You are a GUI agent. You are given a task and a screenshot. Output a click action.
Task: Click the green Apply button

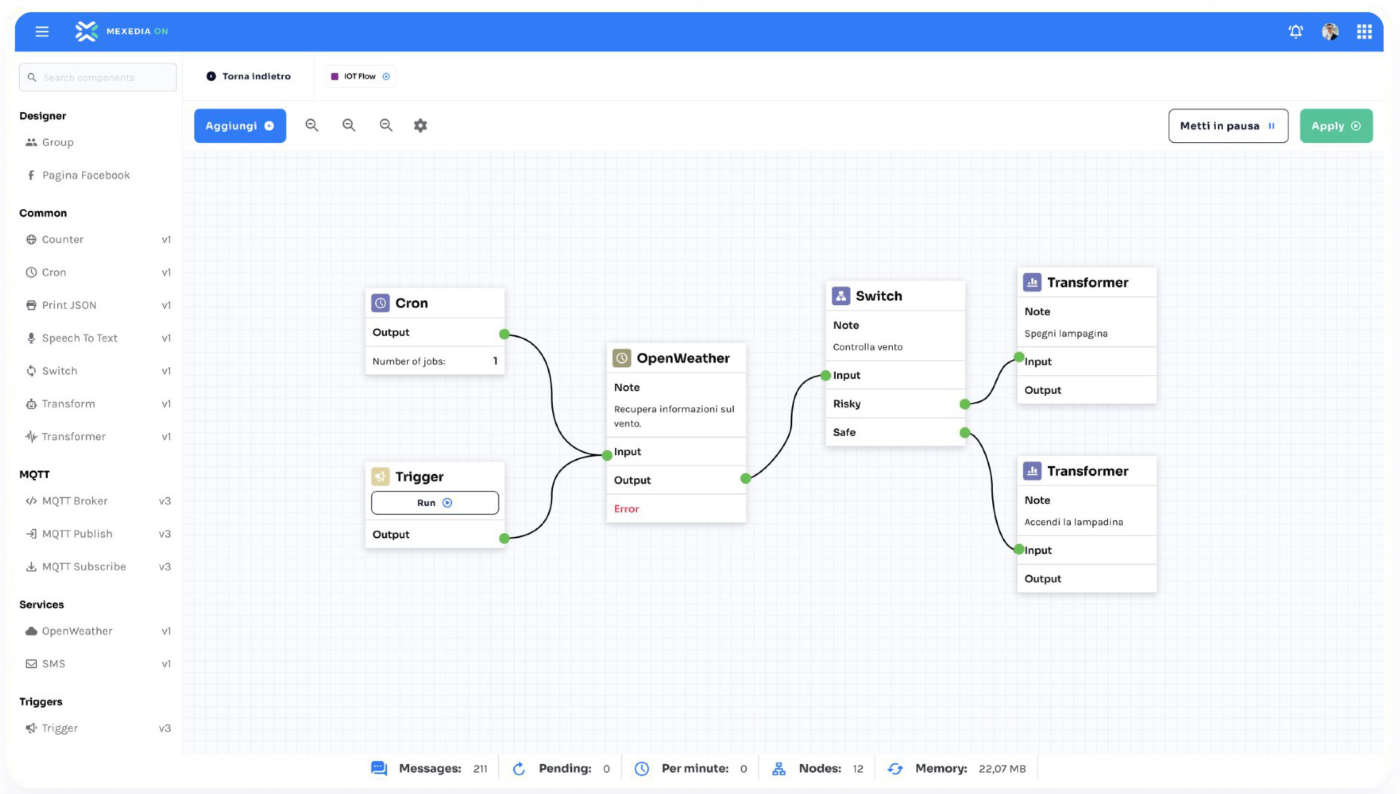pos(1335,126)
